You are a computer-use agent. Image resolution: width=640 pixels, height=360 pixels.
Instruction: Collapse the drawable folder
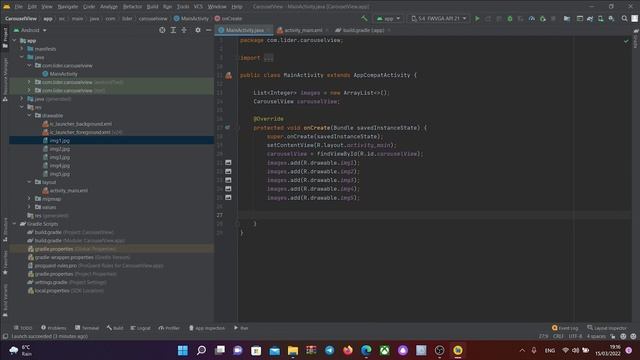click(x=29, y=116)
